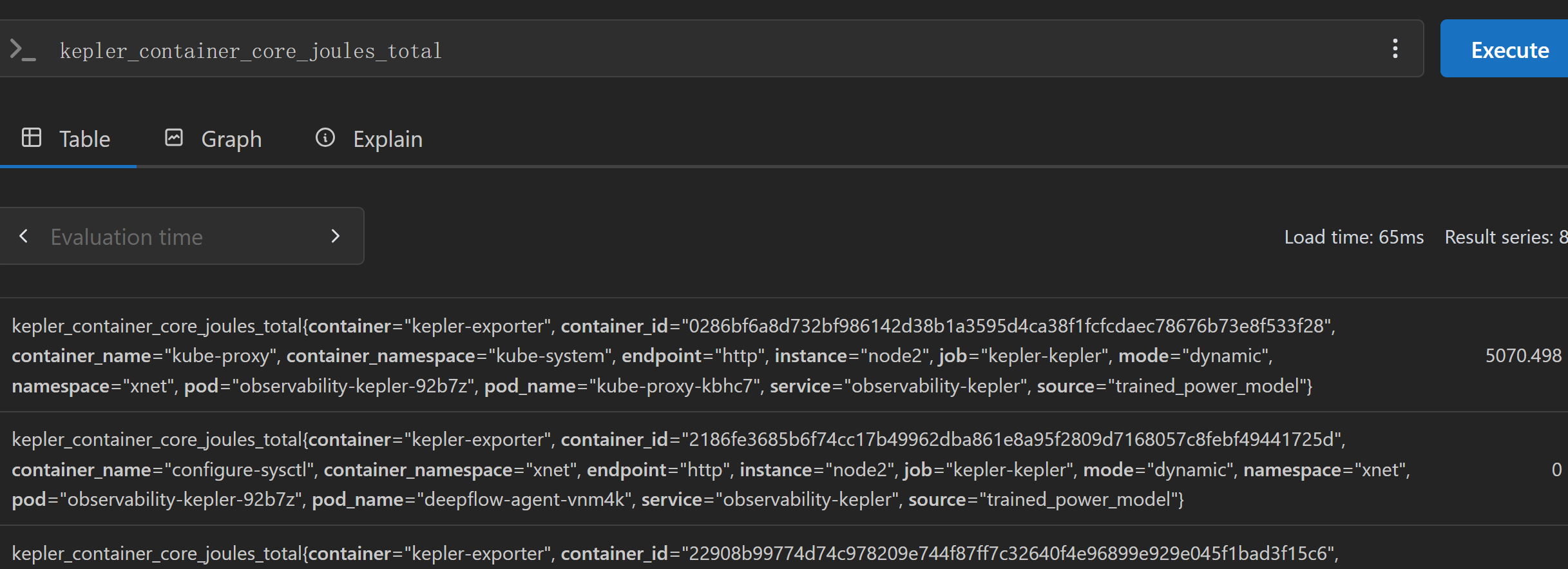
Task: Click the terminal prompt icon beside the query
Action: [23, 50]
